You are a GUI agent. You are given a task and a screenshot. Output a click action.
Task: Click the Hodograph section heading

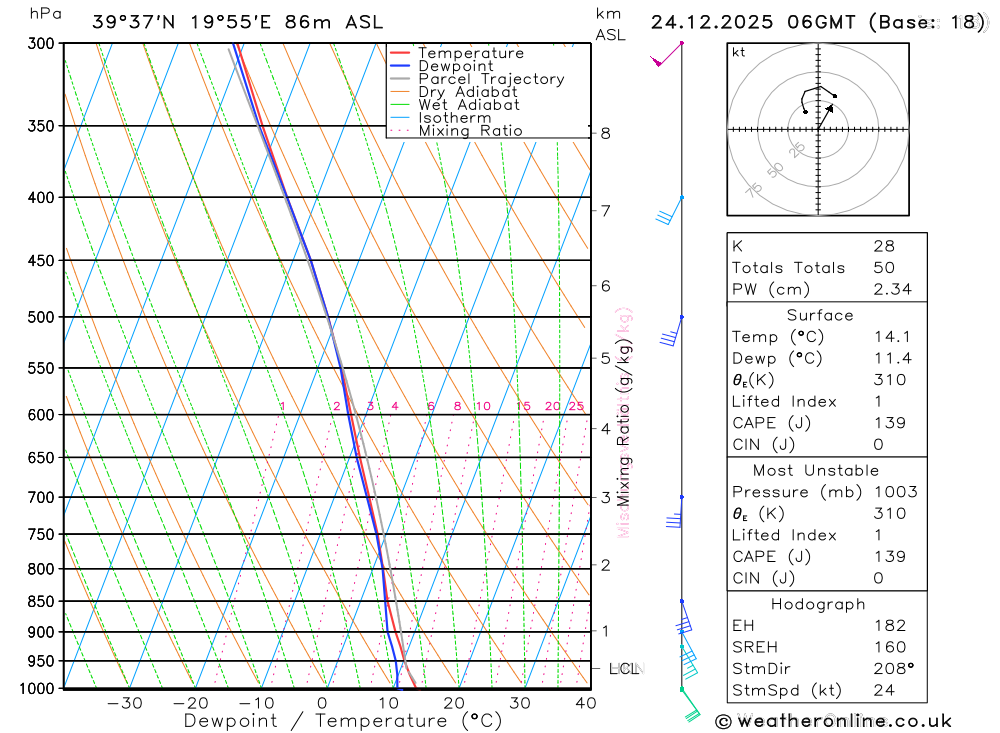(x=818, y=604)
